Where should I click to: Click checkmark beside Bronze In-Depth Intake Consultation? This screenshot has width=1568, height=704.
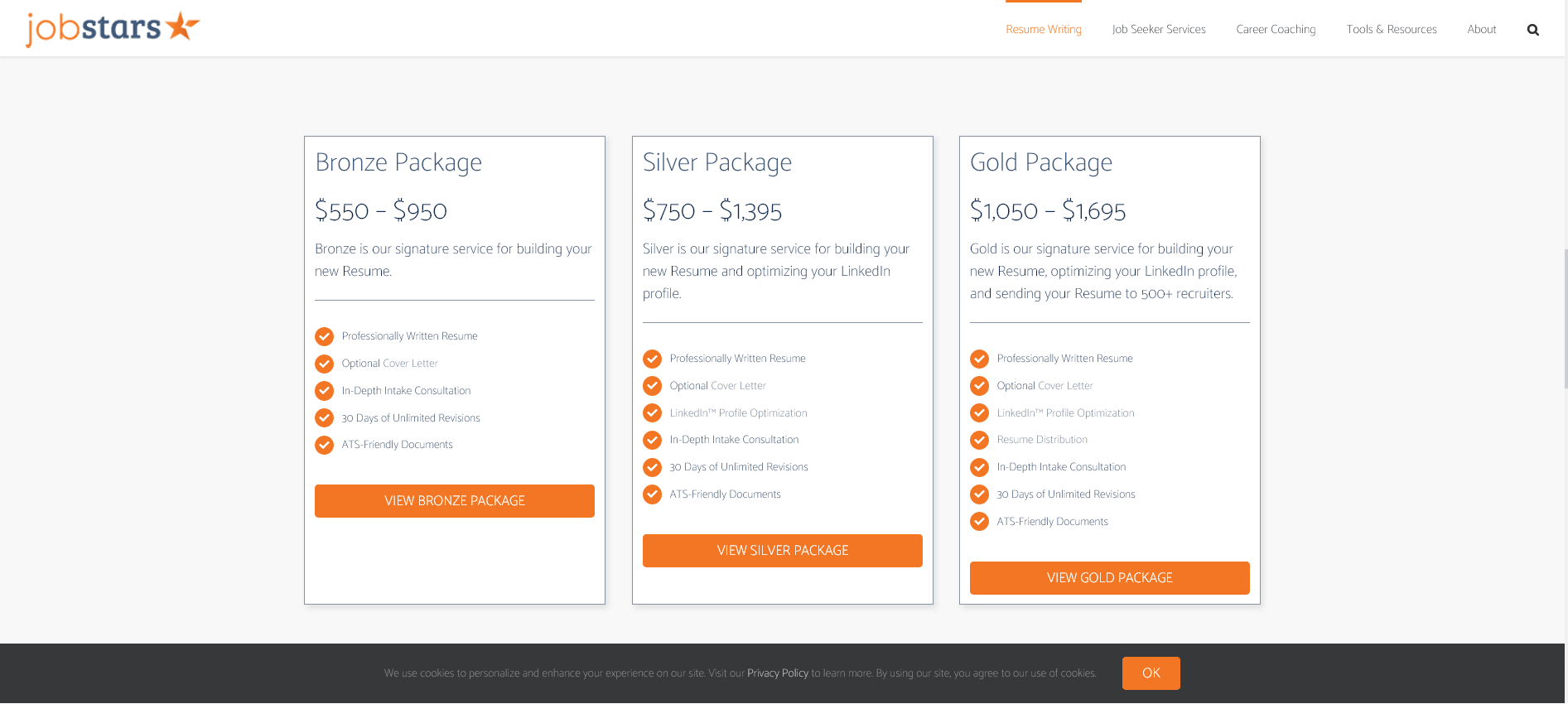click(x=325, y=391)
